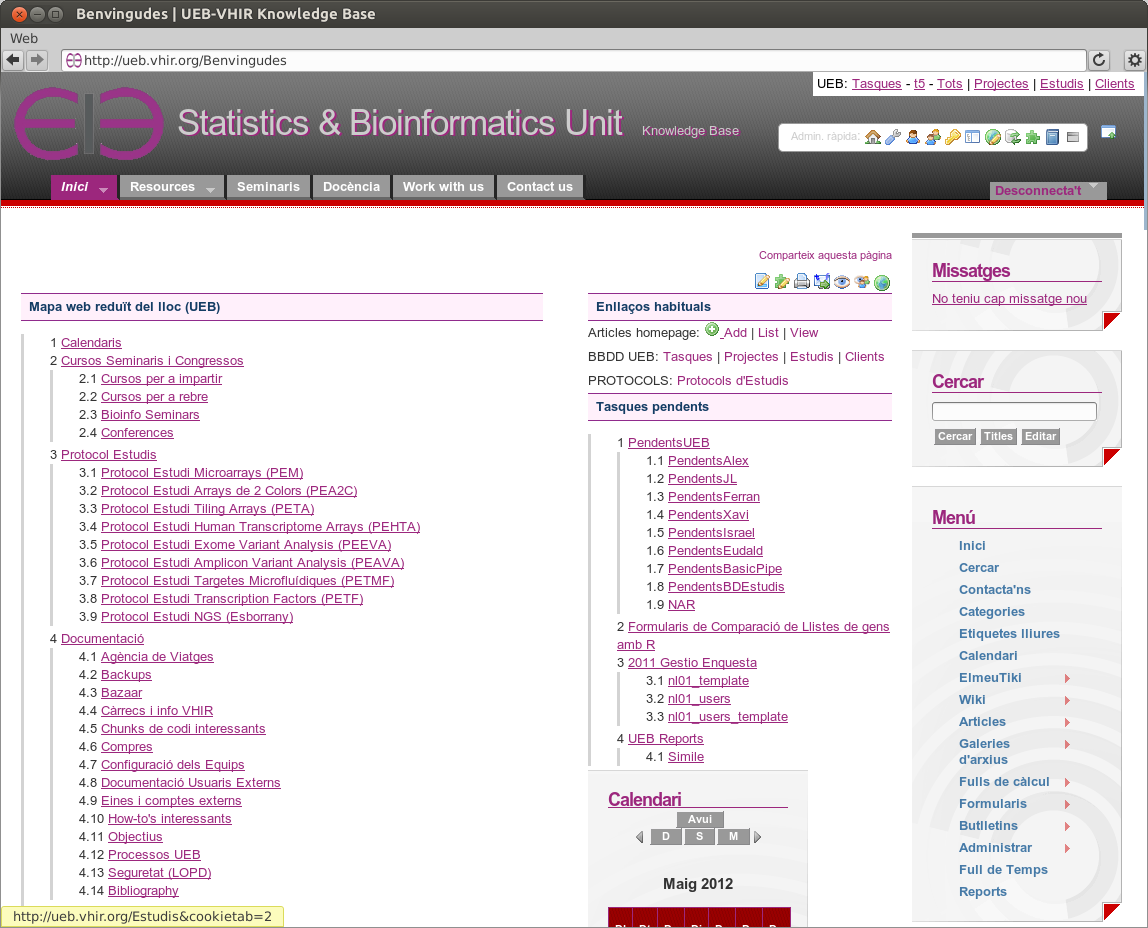
Task: Click the Cercar search text field
Action: click(x=1014, y=412)
